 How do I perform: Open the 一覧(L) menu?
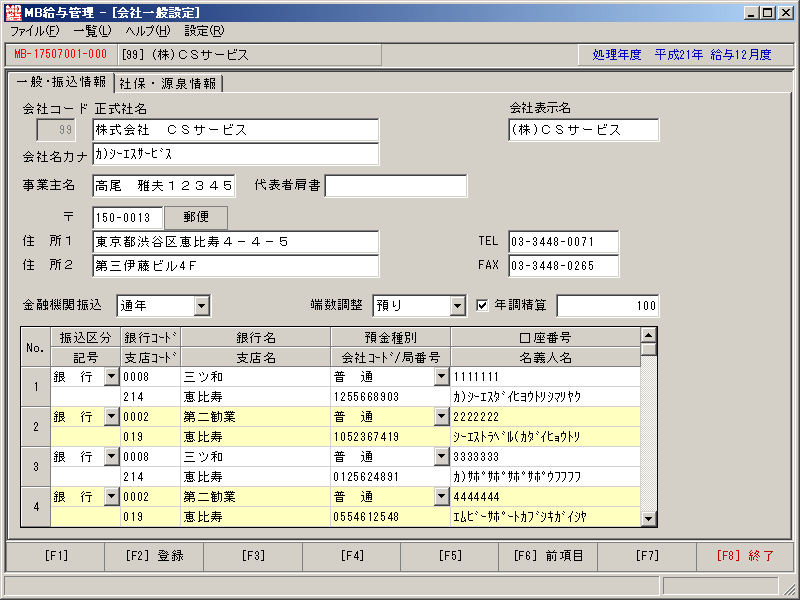pyautogui.click(x=92, y=31)
